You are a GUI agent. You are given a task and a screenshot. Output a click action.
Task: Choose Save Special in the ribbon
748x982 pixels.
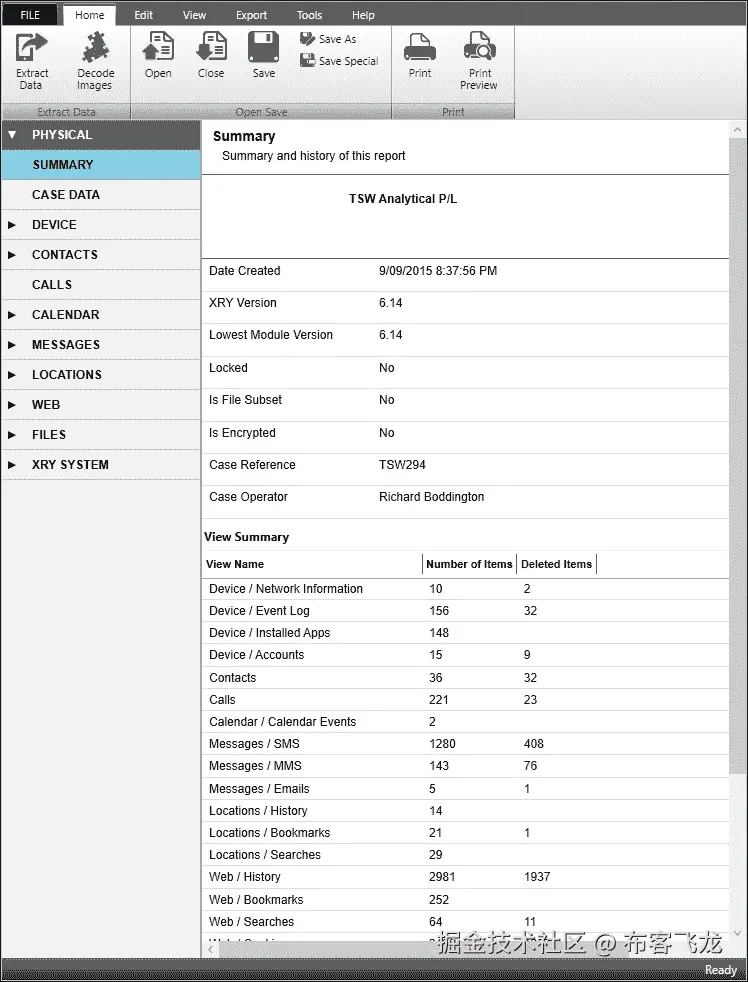click(x=339, y=61)
